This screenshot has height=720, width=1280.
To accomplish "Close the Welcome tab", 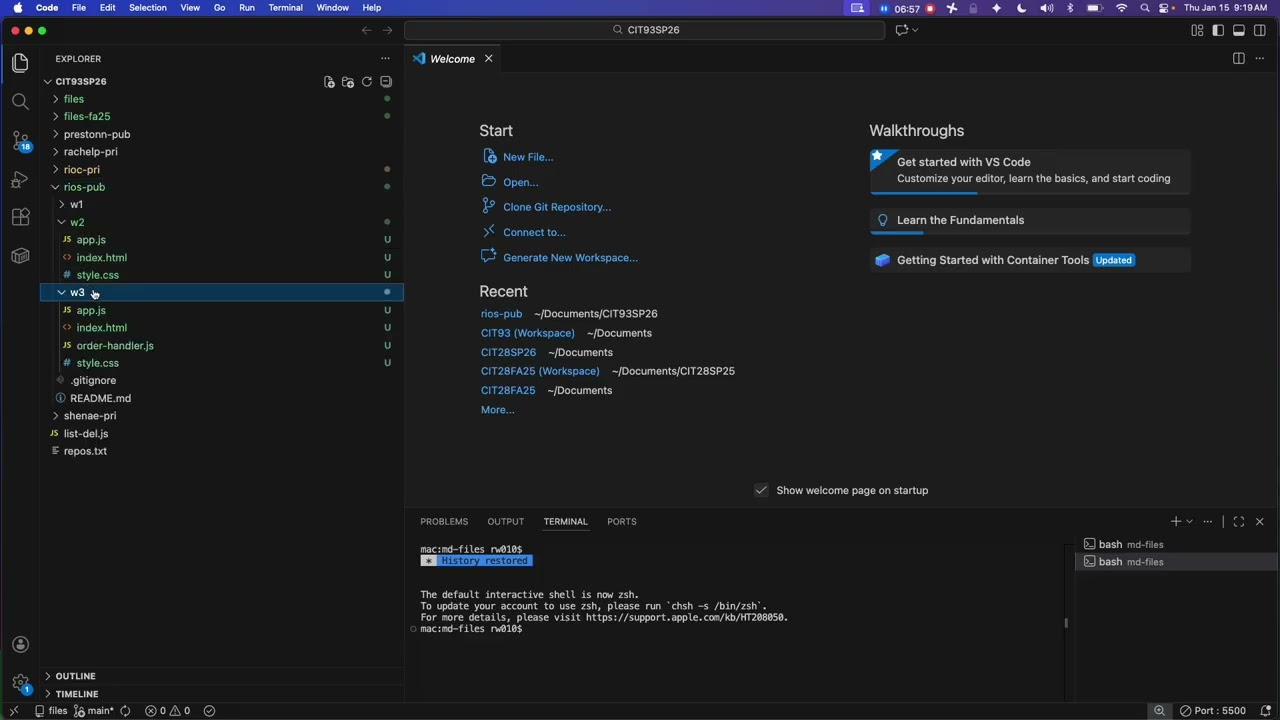I will (489, 59).
